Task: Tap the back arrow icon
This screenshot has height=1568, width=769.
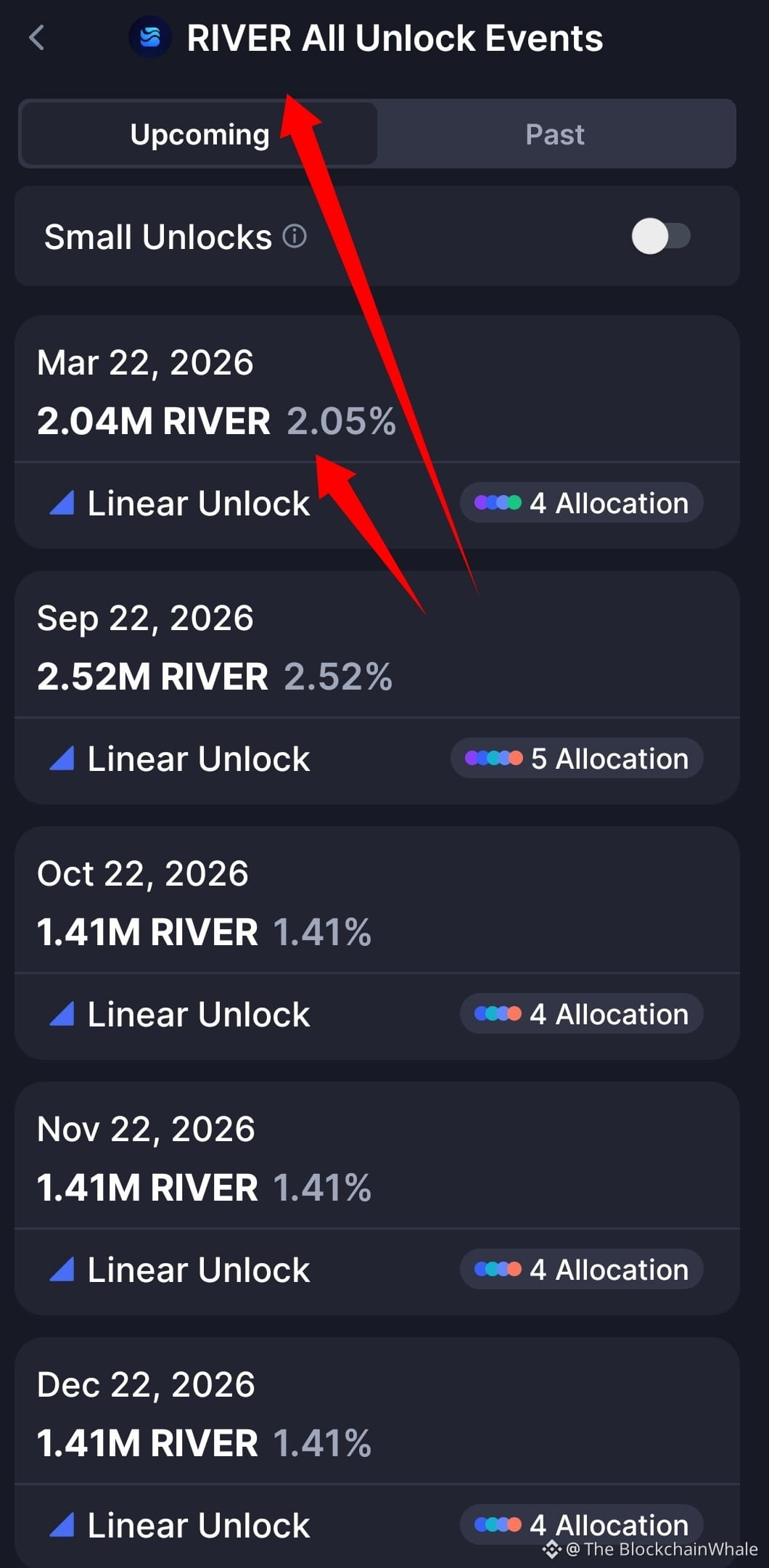Action: click(x=37, y=38)
